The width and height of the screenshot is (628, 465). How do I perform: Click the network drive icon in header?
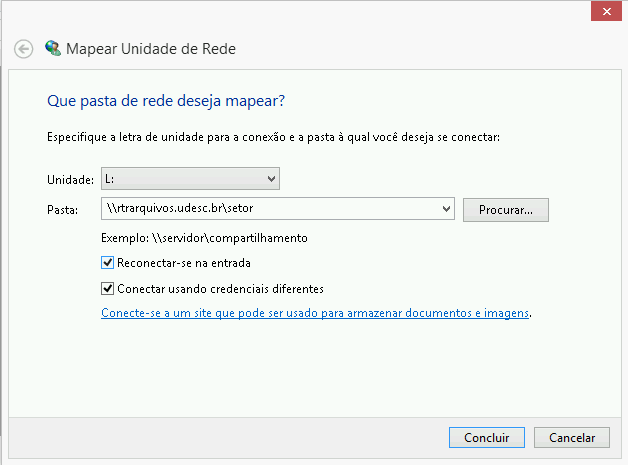coord(53,47)
